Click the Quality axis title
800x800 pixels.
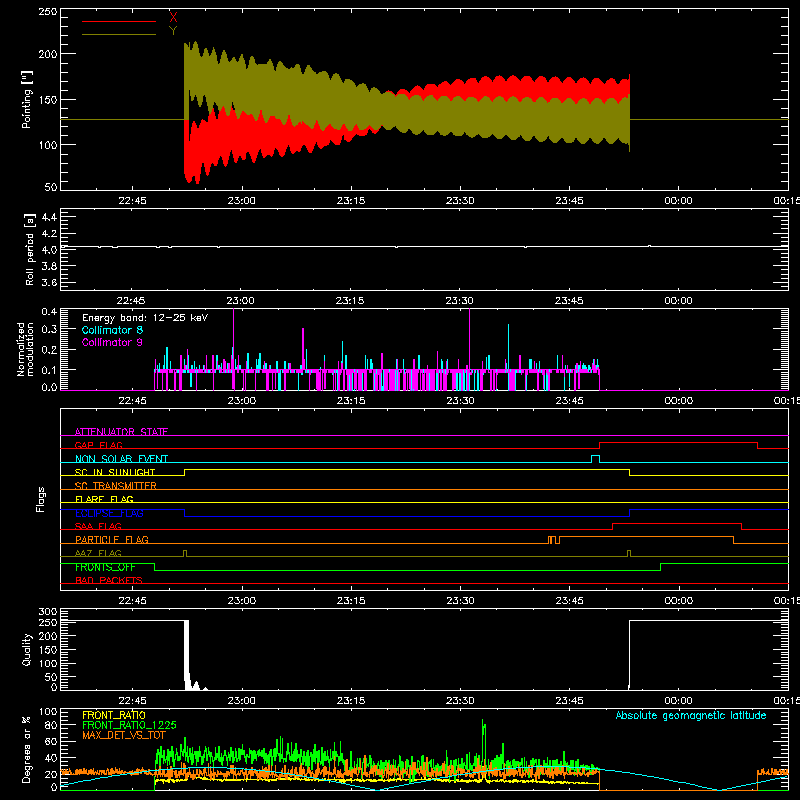tap(27, 649)
